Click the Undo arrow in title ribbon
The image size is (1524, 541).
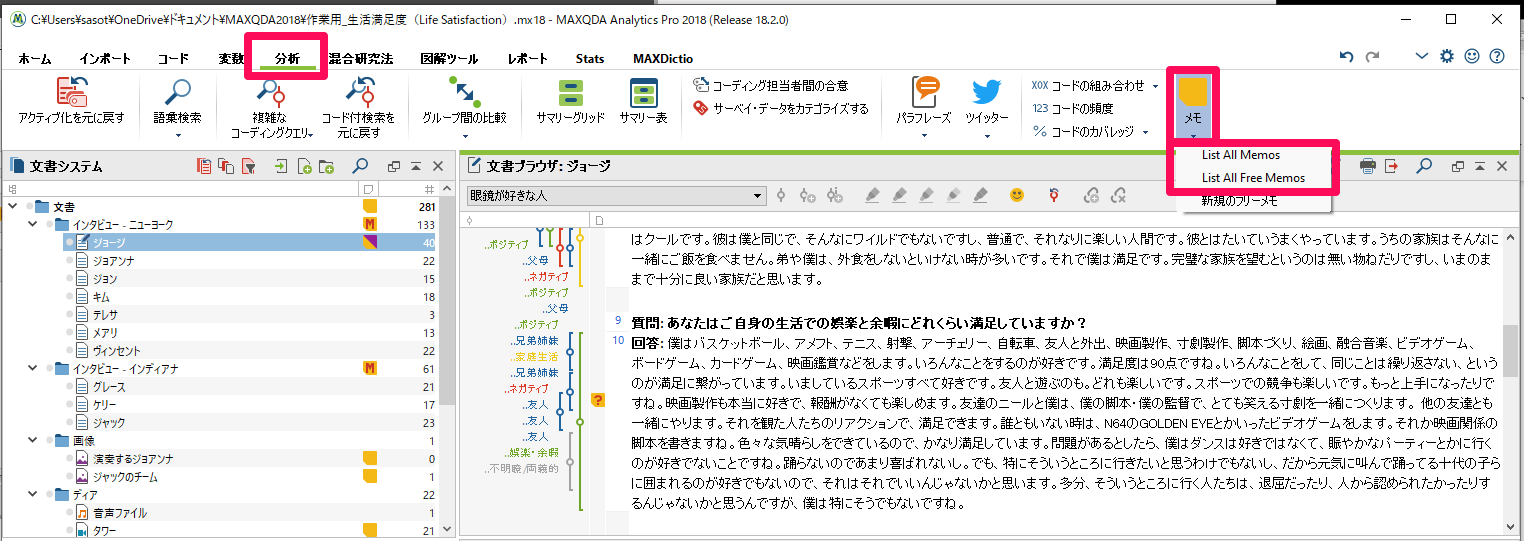pos(1346,57)
